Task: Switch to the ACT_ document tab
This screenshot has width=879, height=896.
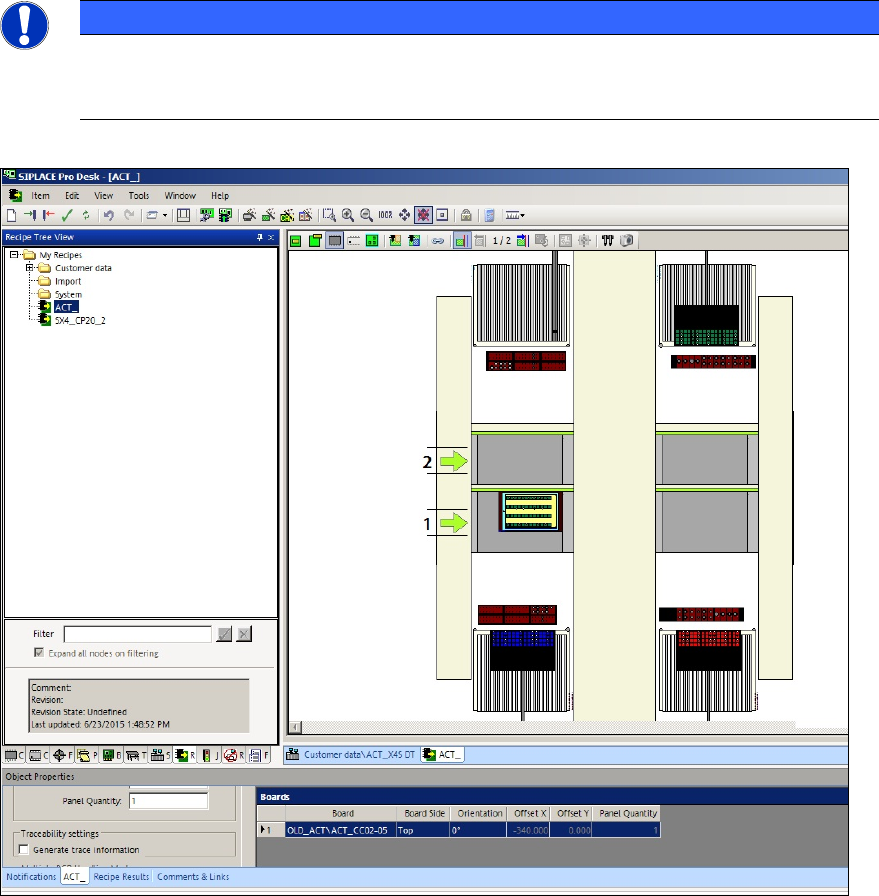Action: [443, 754]
